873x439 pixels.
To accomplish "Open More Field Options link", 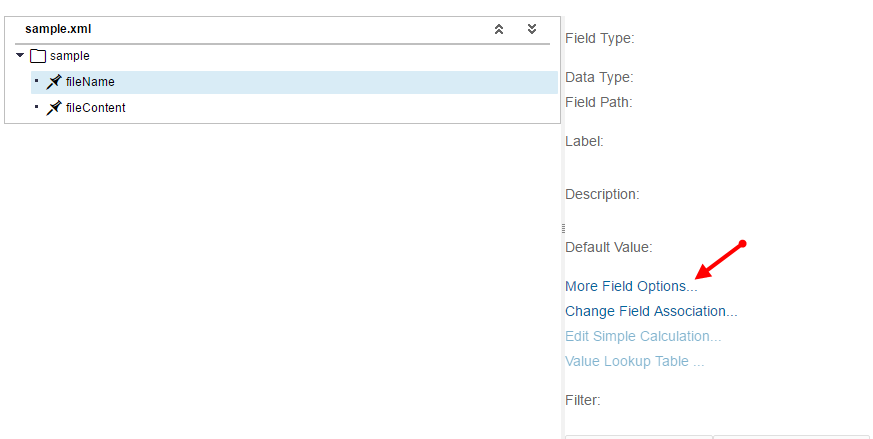I will pos(631,286).
